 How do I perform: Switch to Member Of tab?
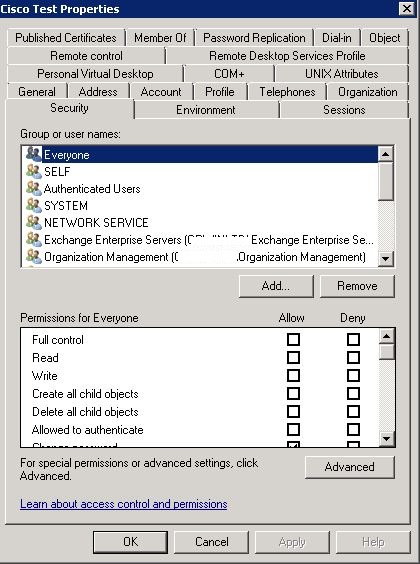[x=160, y=38]
